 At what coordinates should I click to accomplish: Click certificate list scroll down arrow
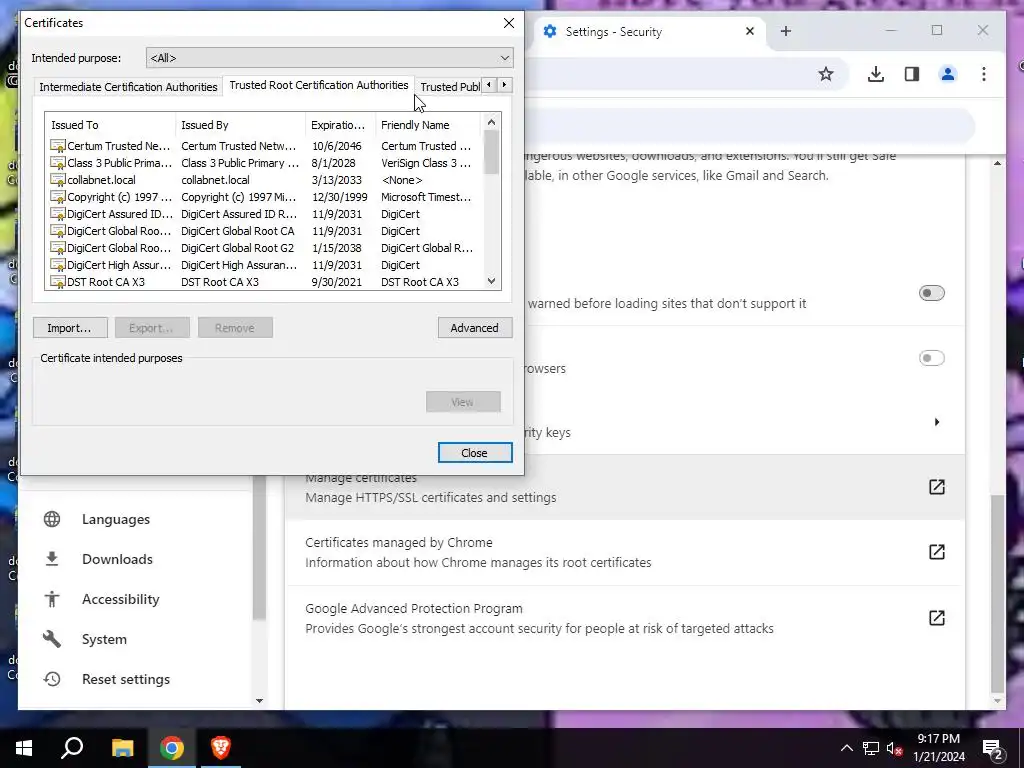491,281
